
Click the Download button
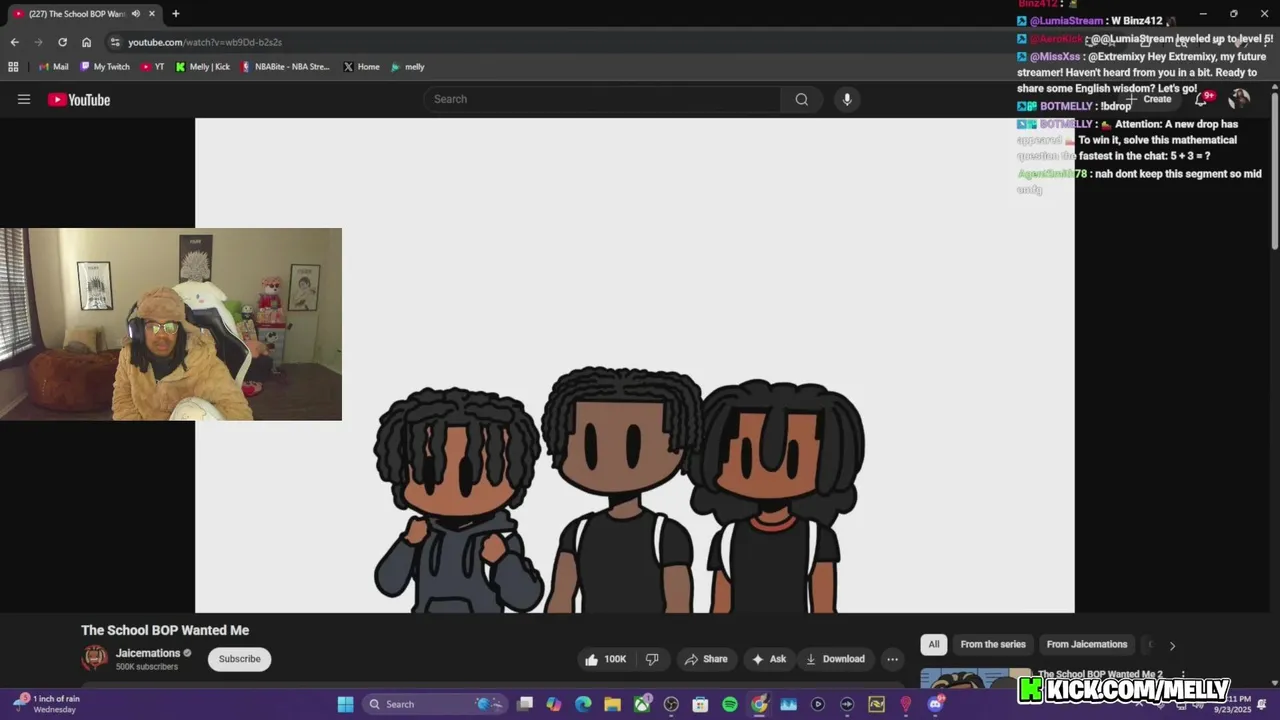pos(835,659)
